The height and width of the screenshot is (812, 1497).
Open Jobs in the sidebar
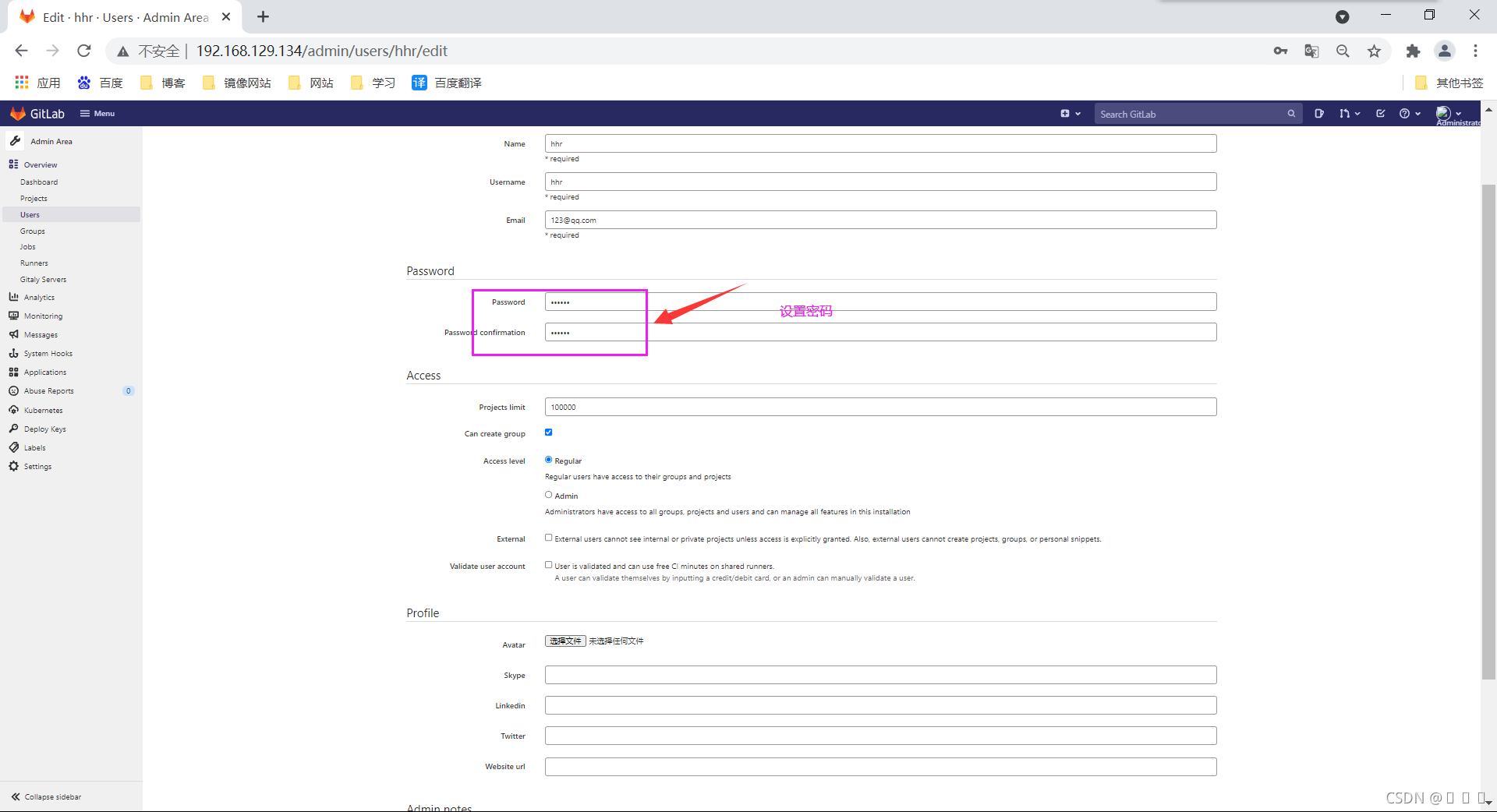(28, 246)
